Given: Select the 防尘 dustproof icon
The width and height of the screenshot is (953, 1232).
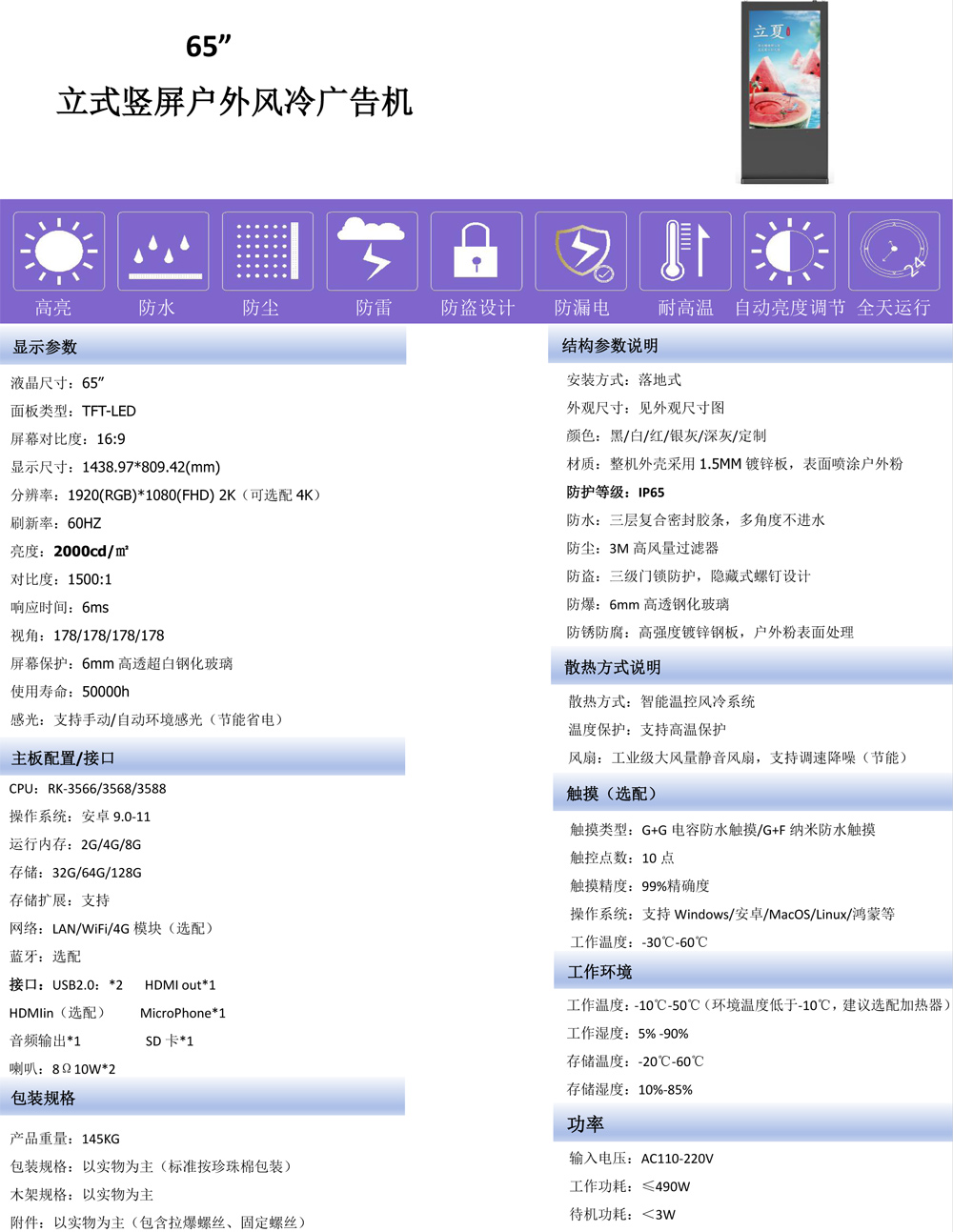Looking at the screenshot, I should (x=266, y=250).
